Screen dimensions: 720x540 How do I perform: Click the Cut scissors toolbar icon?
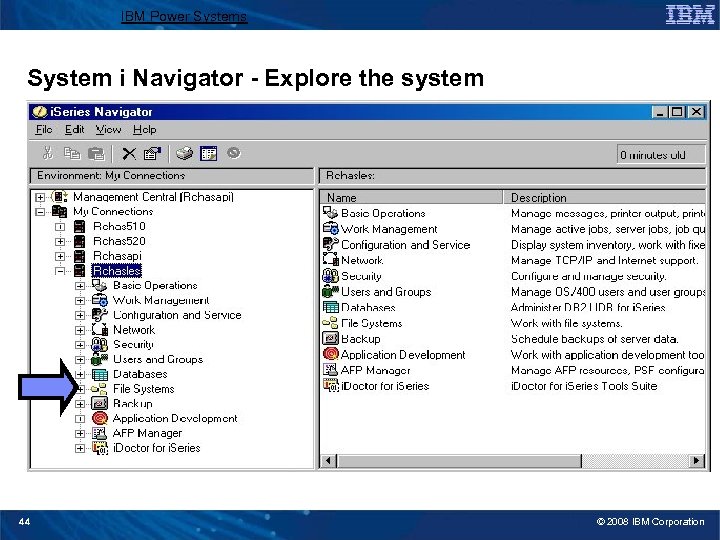point(47,153)
